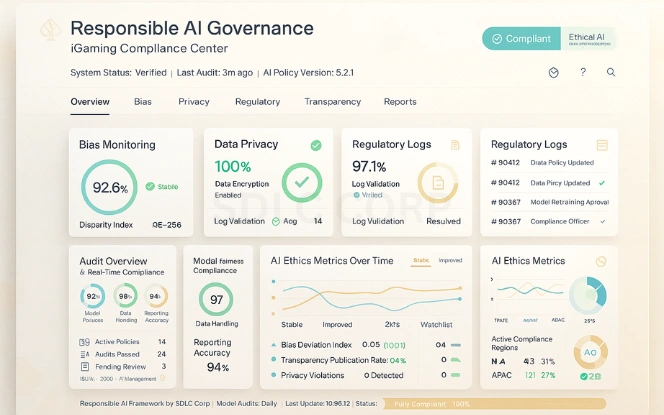
Task: Open search with the magnifier icon
Action: 611,72
